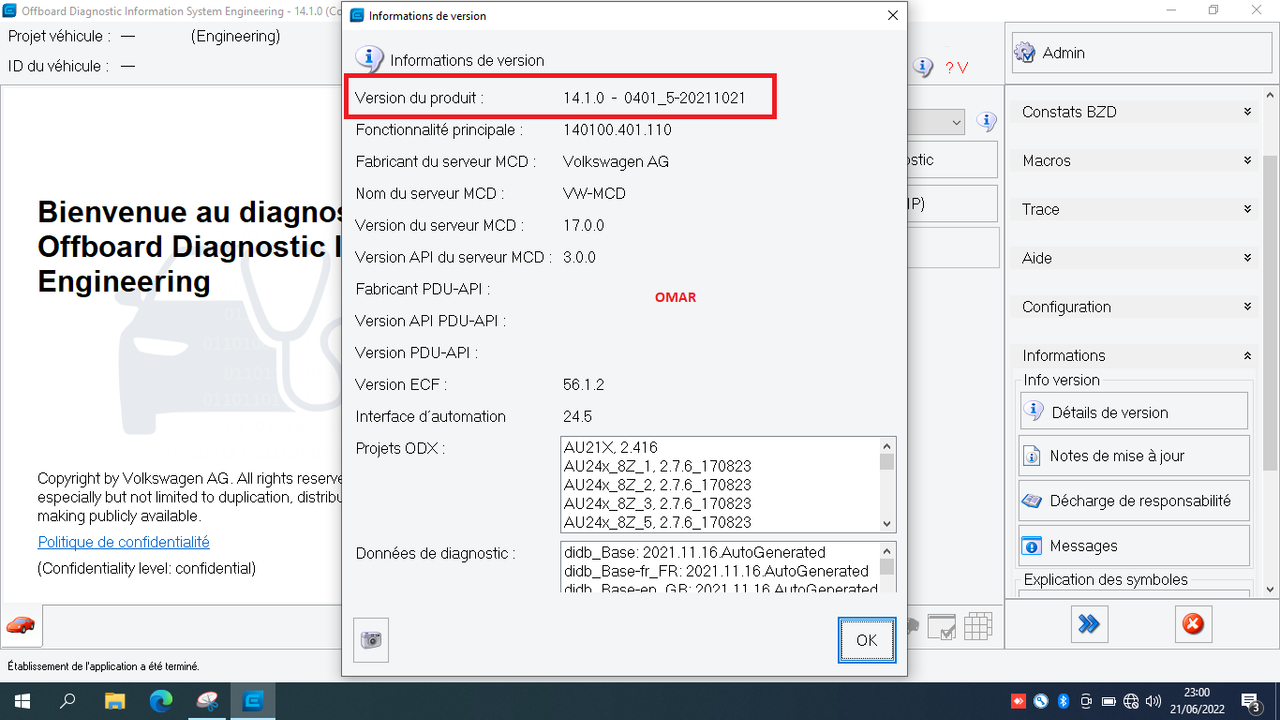Click the Informations de version header info icon
This screenshot has width=1280, height=720.
(369, 59)
